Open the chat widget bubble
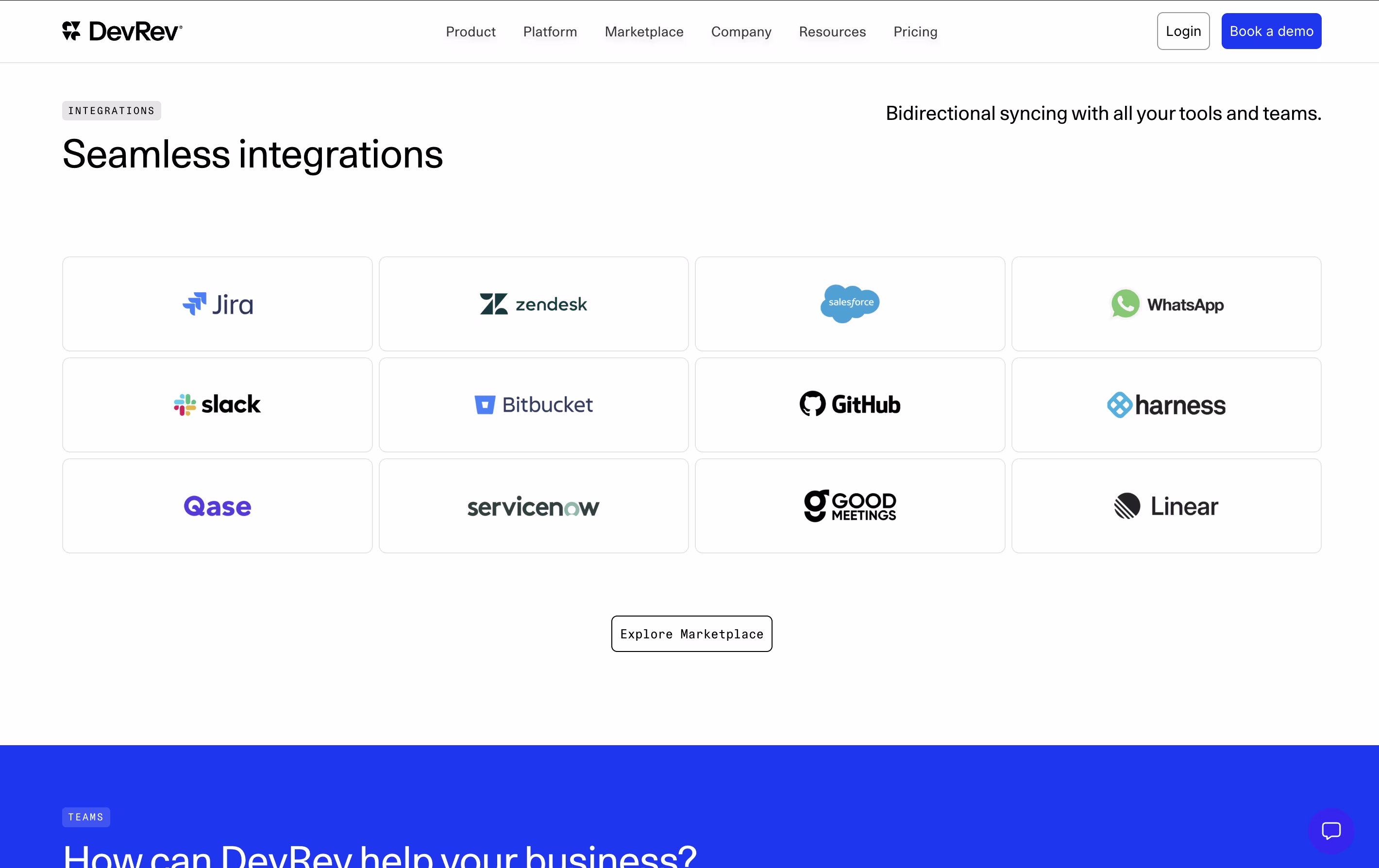Screen dimensions: 1379x868 1331,830
